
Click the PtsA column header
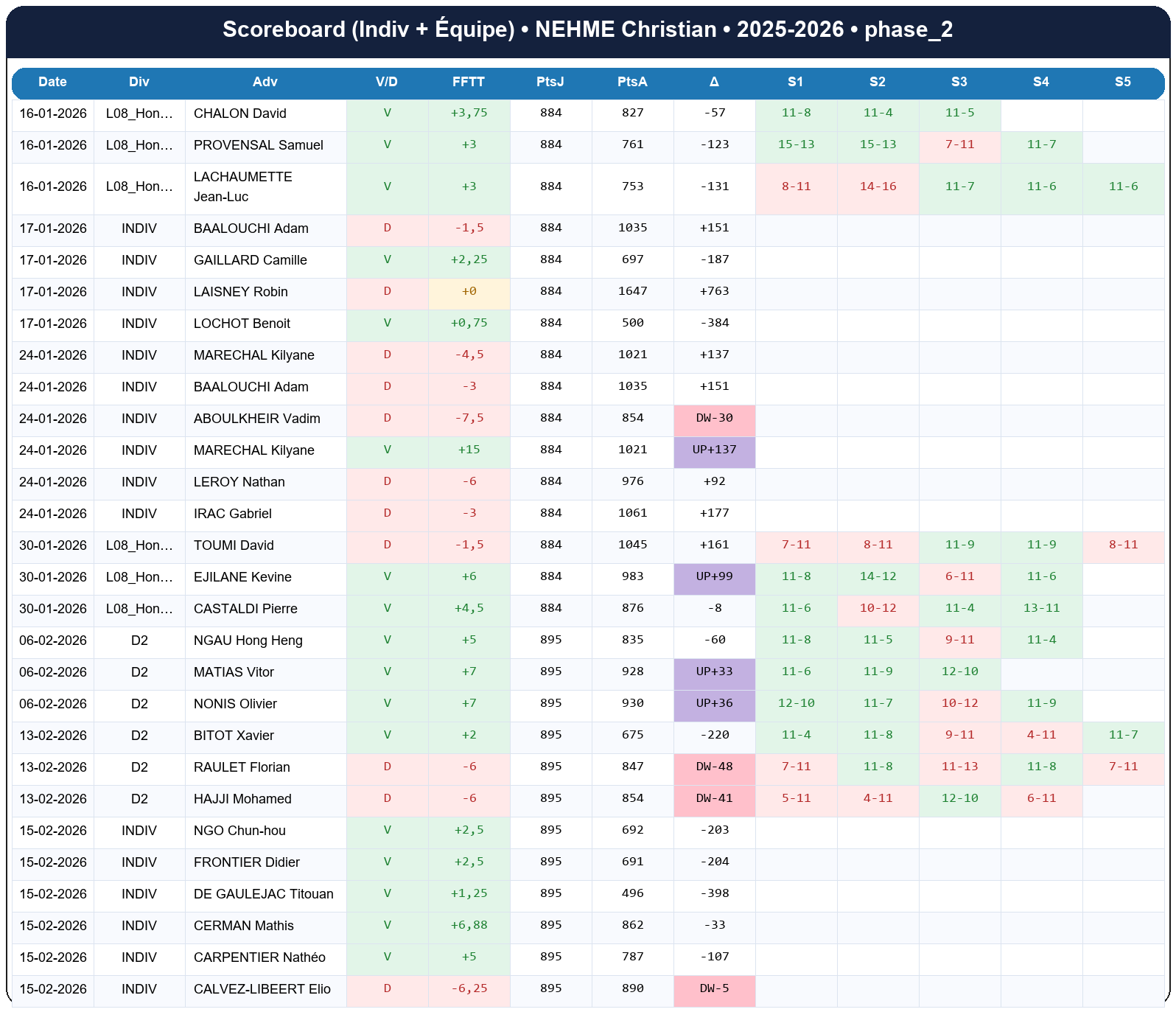[632, 82]
